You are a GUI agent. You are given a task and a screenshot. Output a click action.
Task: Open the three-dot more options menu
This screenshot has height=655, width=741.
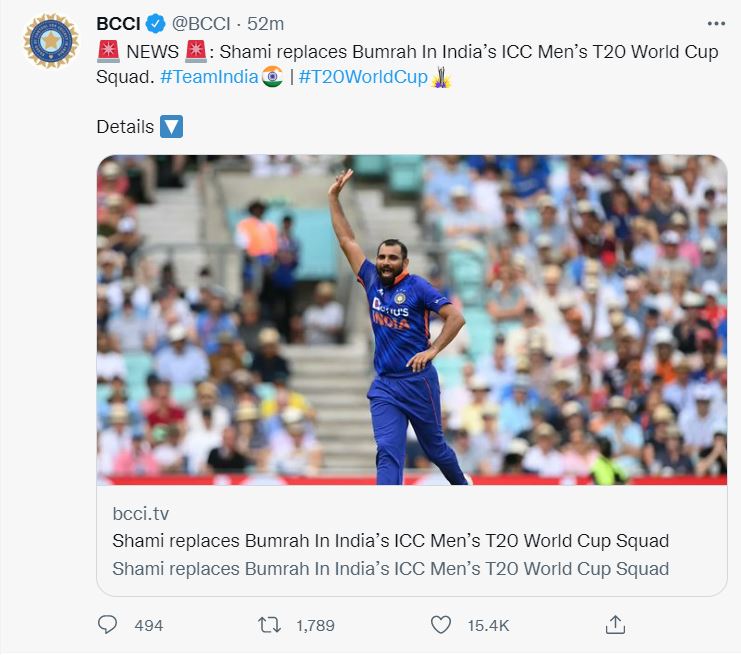(x=716, y=24)
